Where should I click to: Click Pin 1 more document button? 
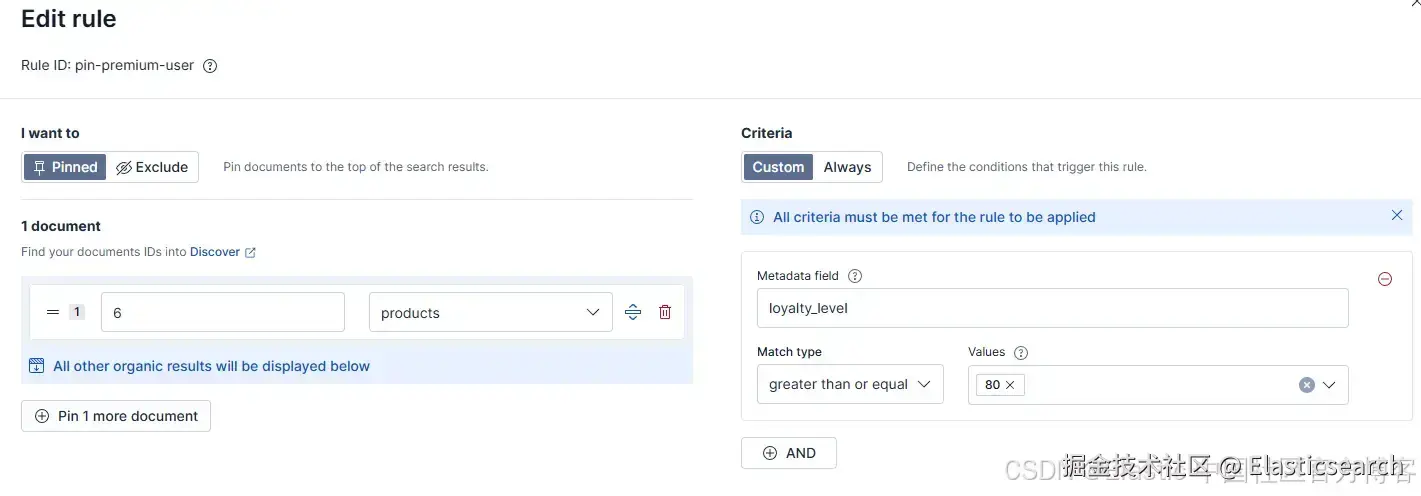point(116,416)
